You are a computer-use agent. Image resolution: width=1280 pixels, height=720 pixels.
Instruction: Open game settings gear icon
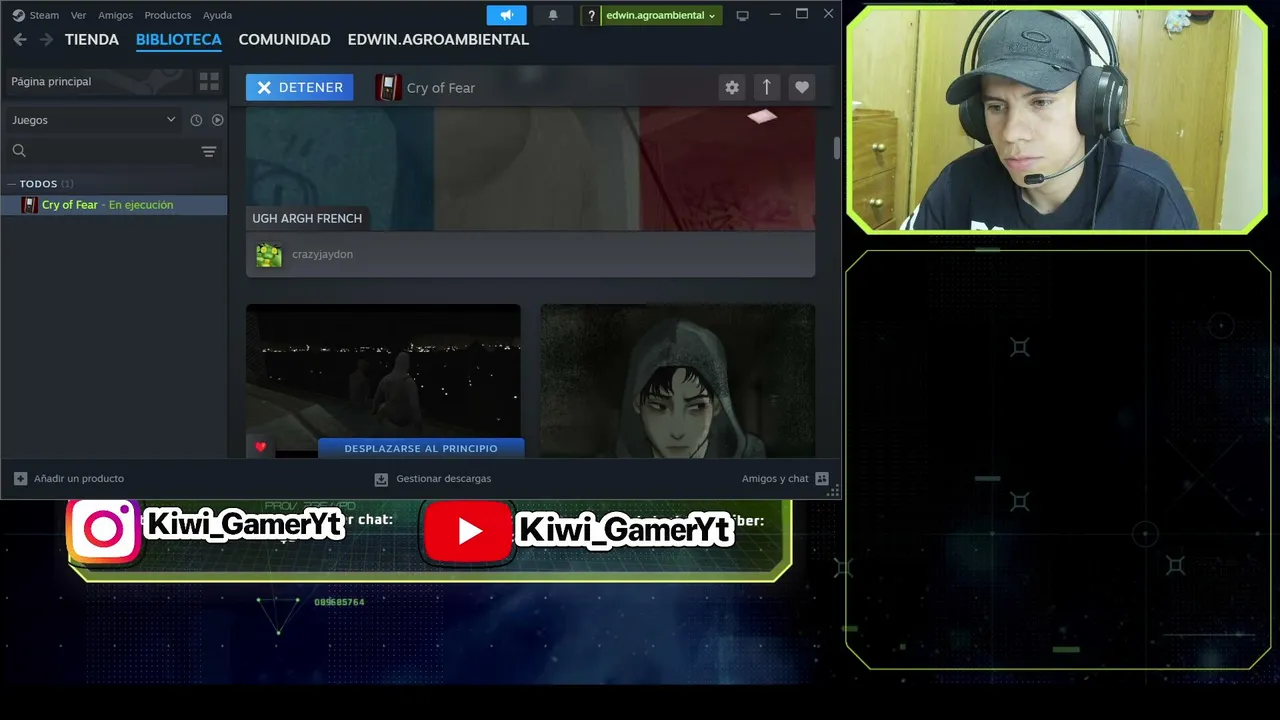point(732,87)
